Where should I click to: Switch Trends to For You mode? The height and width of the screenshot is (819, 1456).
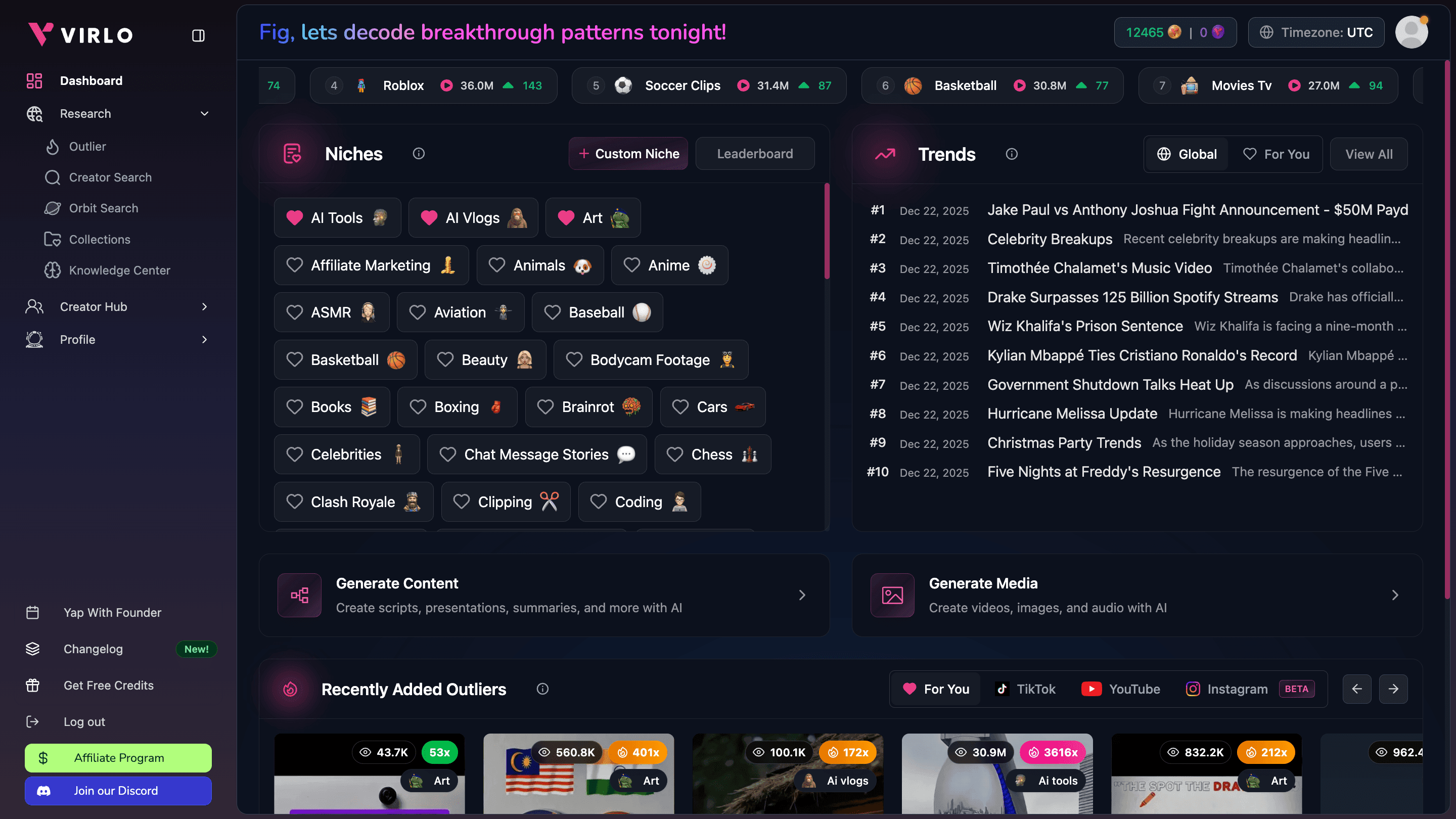(1276, 154)
